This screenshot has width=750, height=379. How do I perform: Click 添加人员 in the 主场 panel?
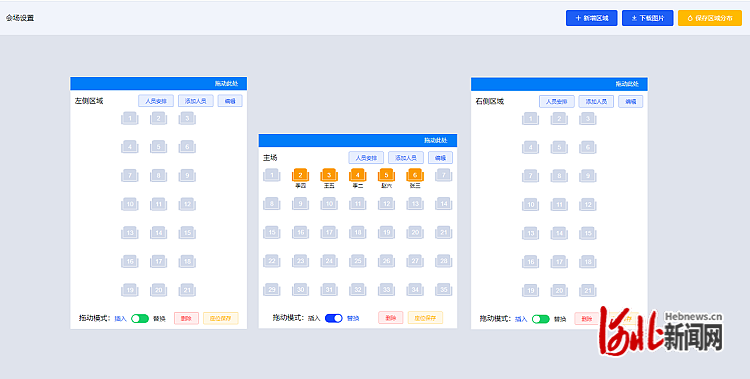[406, 158]
